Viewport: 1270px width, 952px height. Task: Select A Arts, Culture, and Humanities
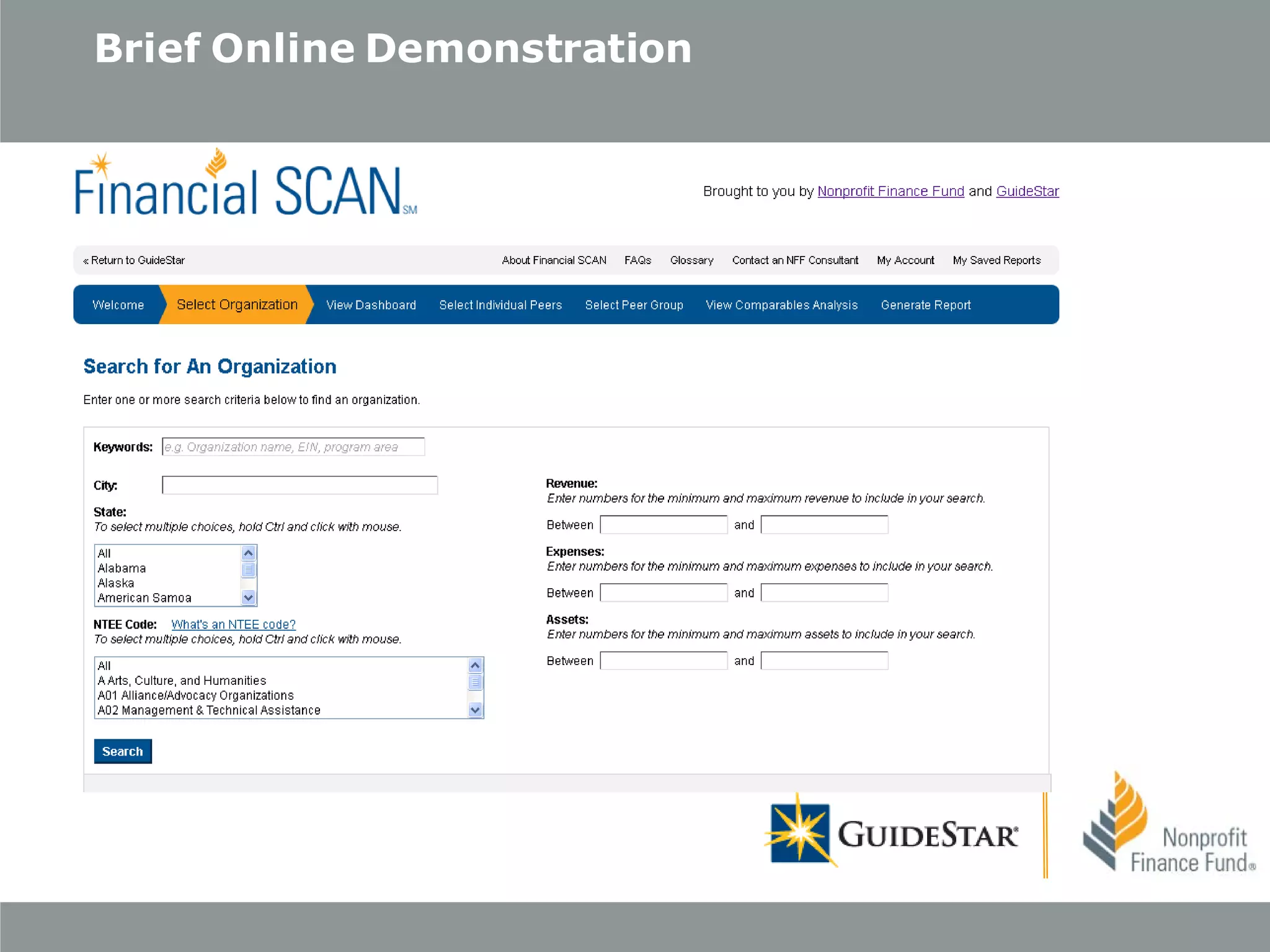pos(282,681)
